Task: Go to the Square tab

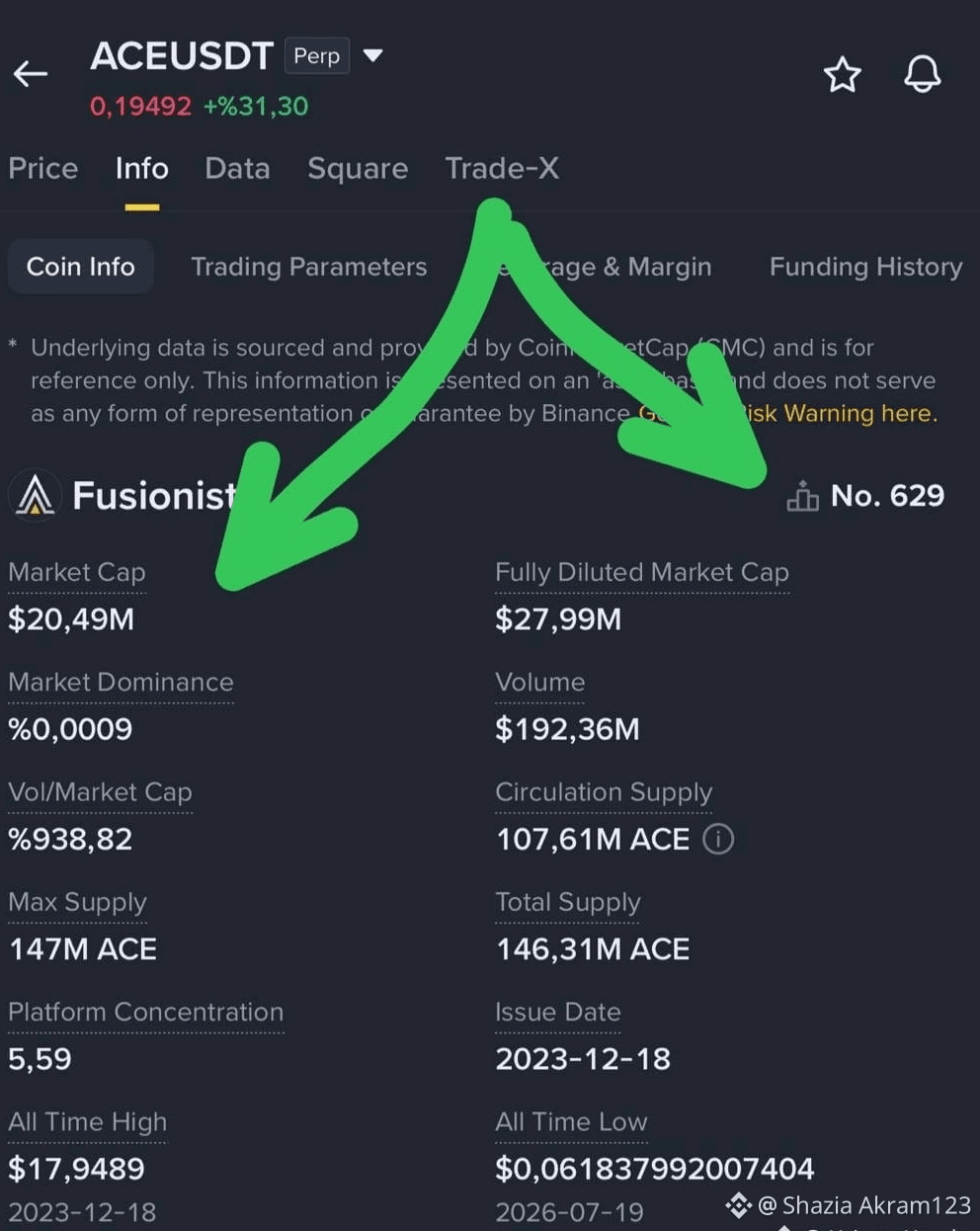Action: [x=358, y=168]
